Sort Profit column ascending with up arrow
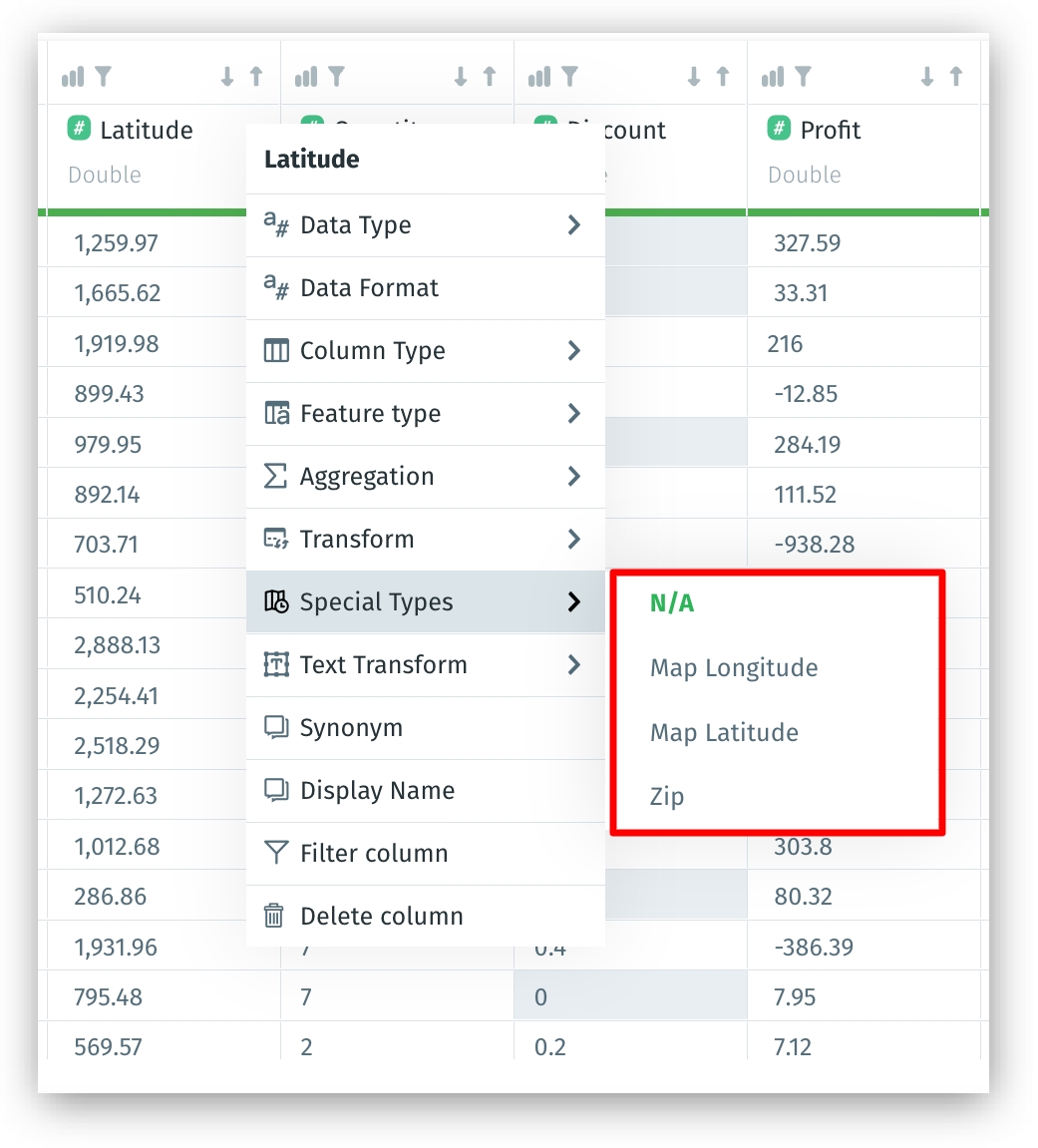 point(956,77)
